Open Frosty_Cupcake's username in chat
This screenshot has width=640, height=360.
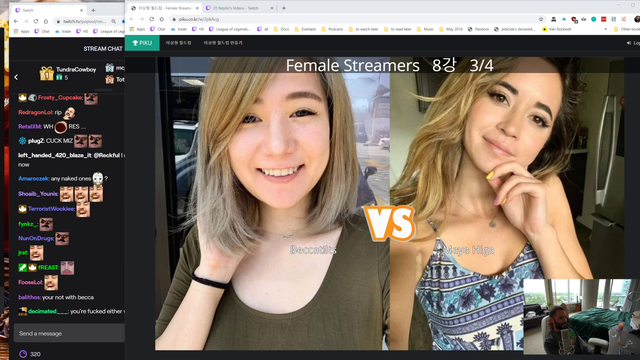pos(60,98)
